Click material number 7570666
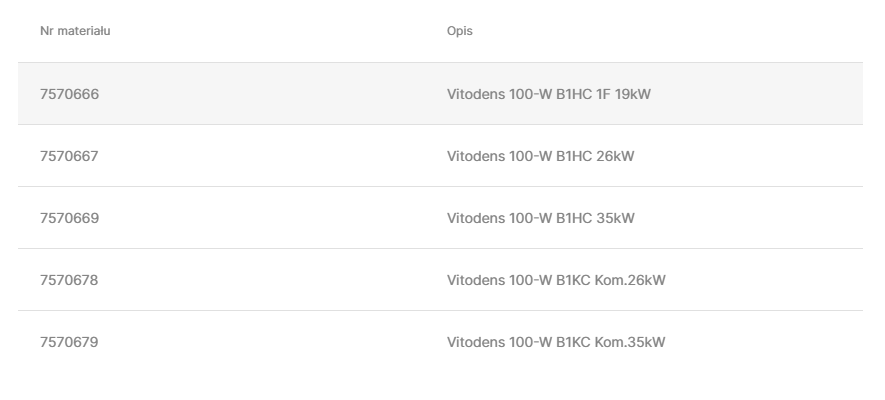This screenshot has width=885, height=400. (x=69, y=95)
